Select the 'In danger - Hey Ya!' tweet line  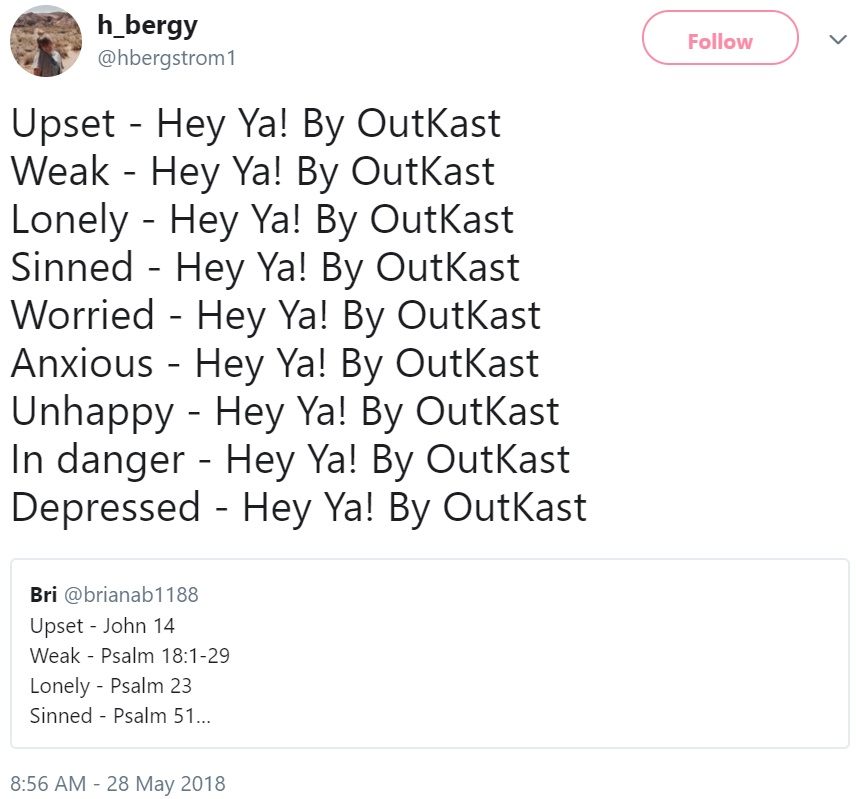(x=290, y=460)
